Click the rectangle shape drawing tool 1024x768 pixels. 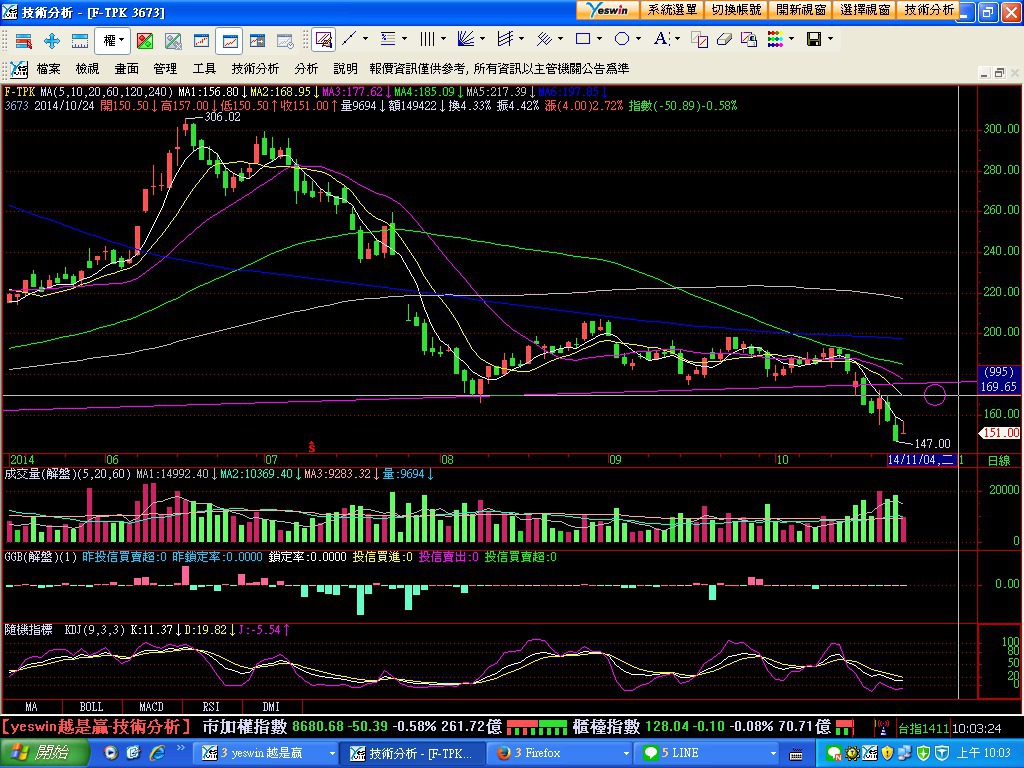click(x=583, y=40)
